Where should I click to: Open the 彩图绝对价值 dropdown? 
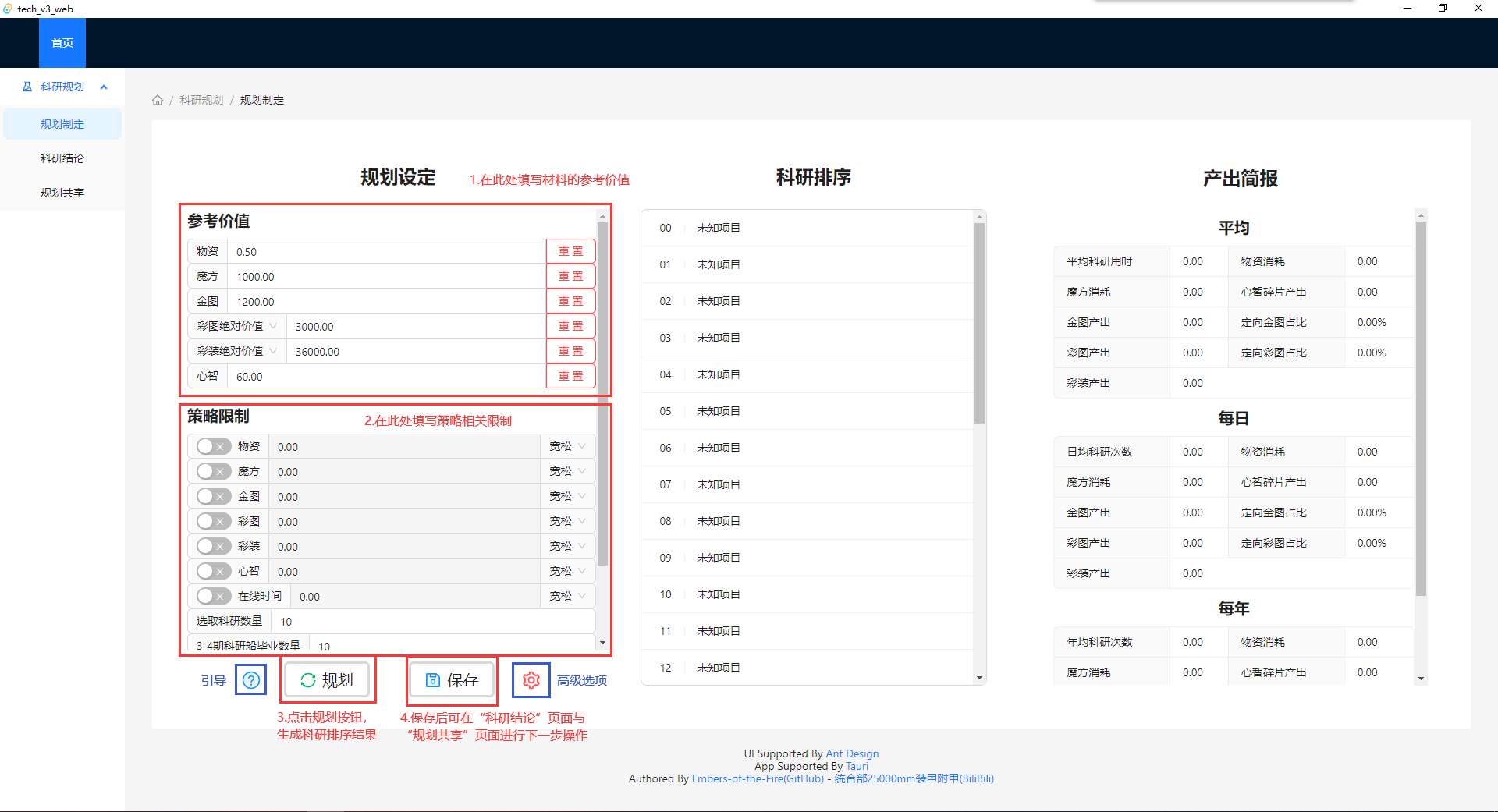click(x=237, y=326)
